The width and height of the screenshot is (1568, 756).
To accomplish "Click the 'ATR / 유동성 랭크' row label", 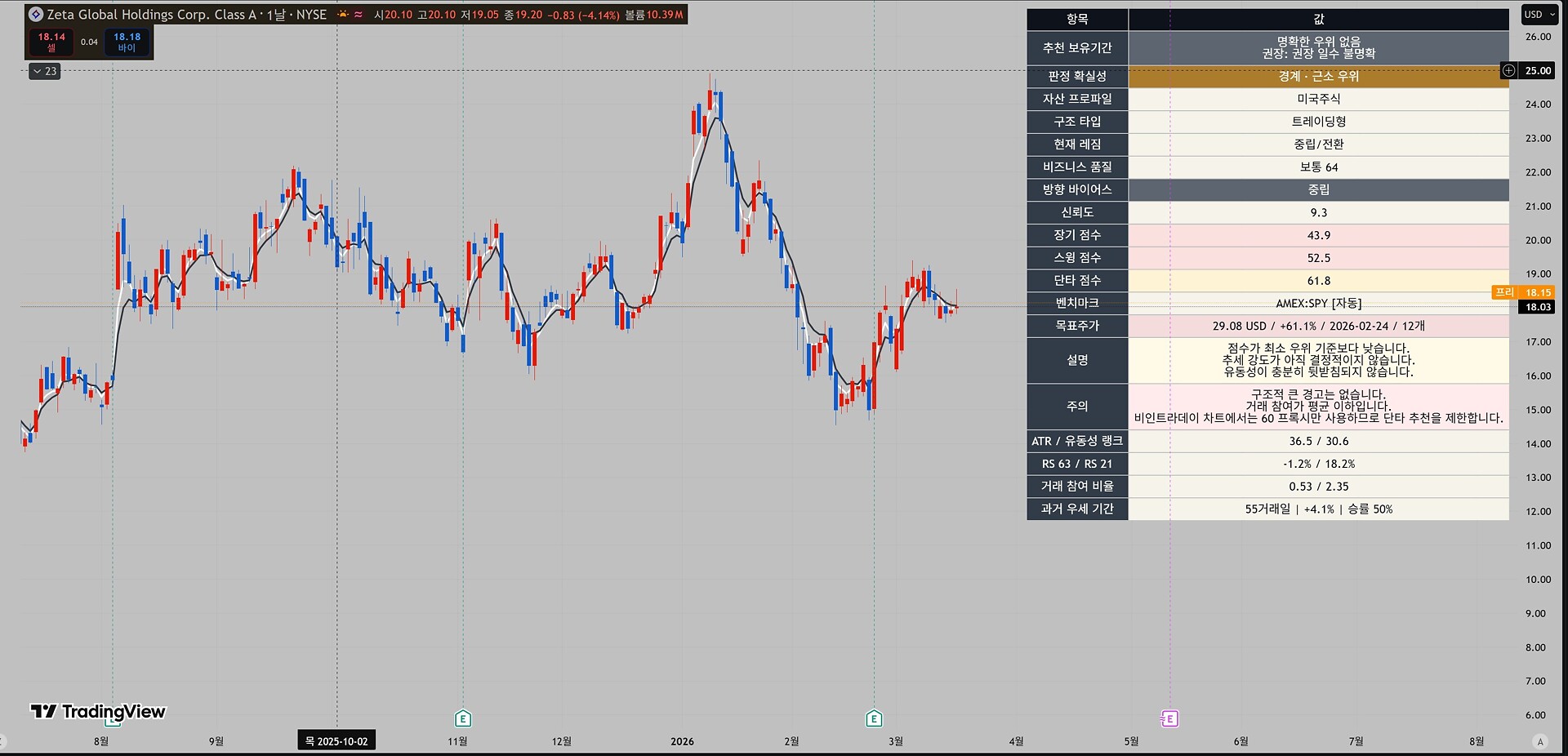I will (x=1077, y=441).
